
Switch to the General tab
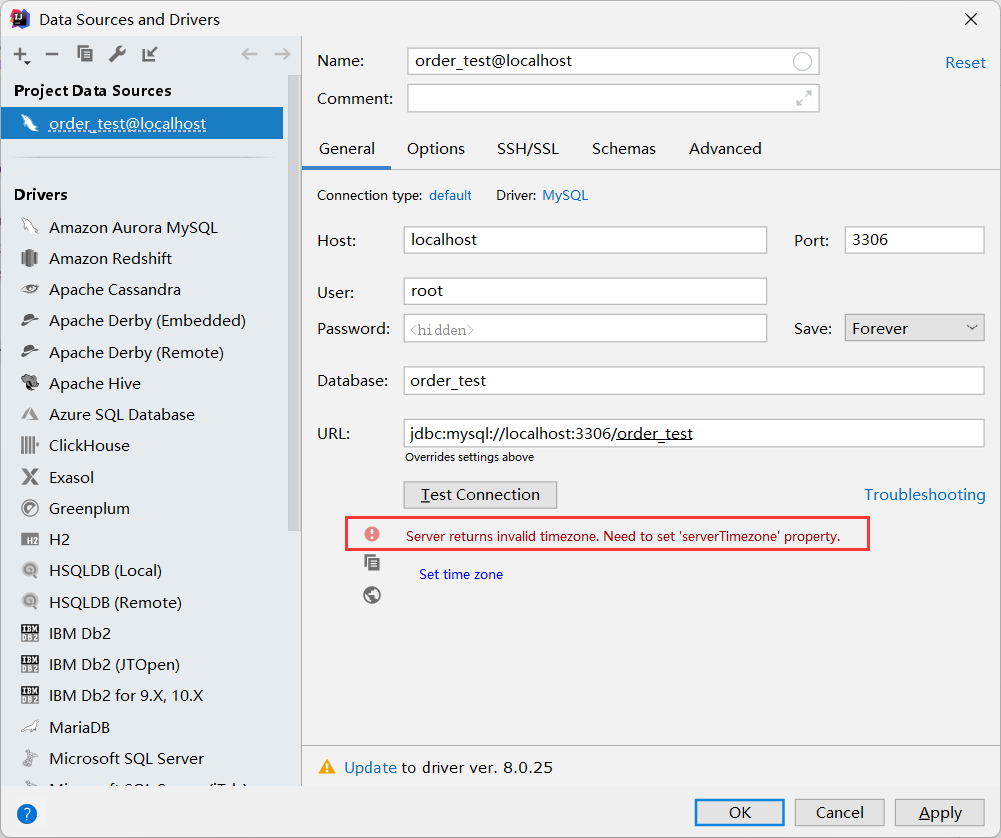pos(347,149)
